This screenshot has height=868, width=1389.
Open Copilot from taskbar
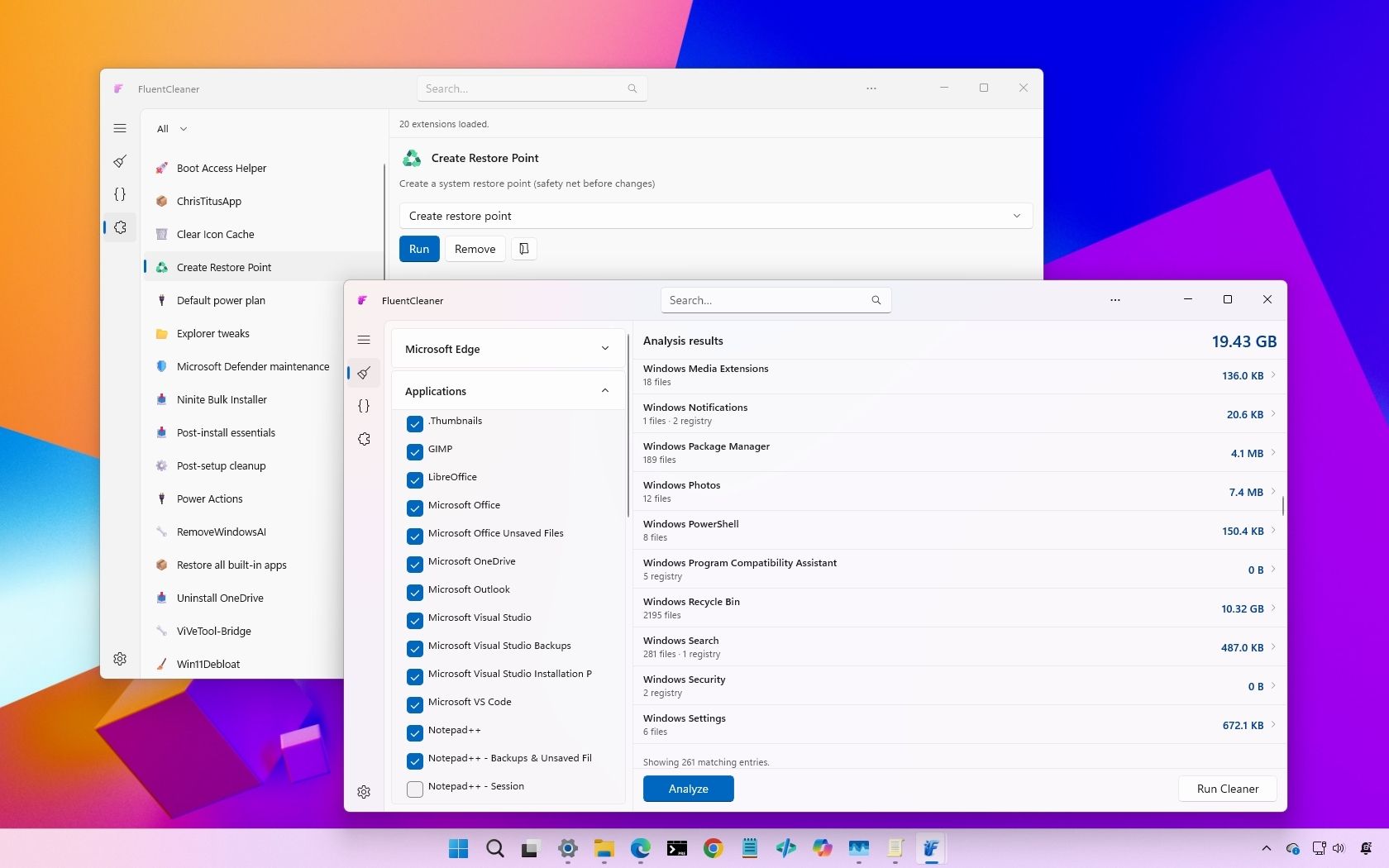pos(822,848)
